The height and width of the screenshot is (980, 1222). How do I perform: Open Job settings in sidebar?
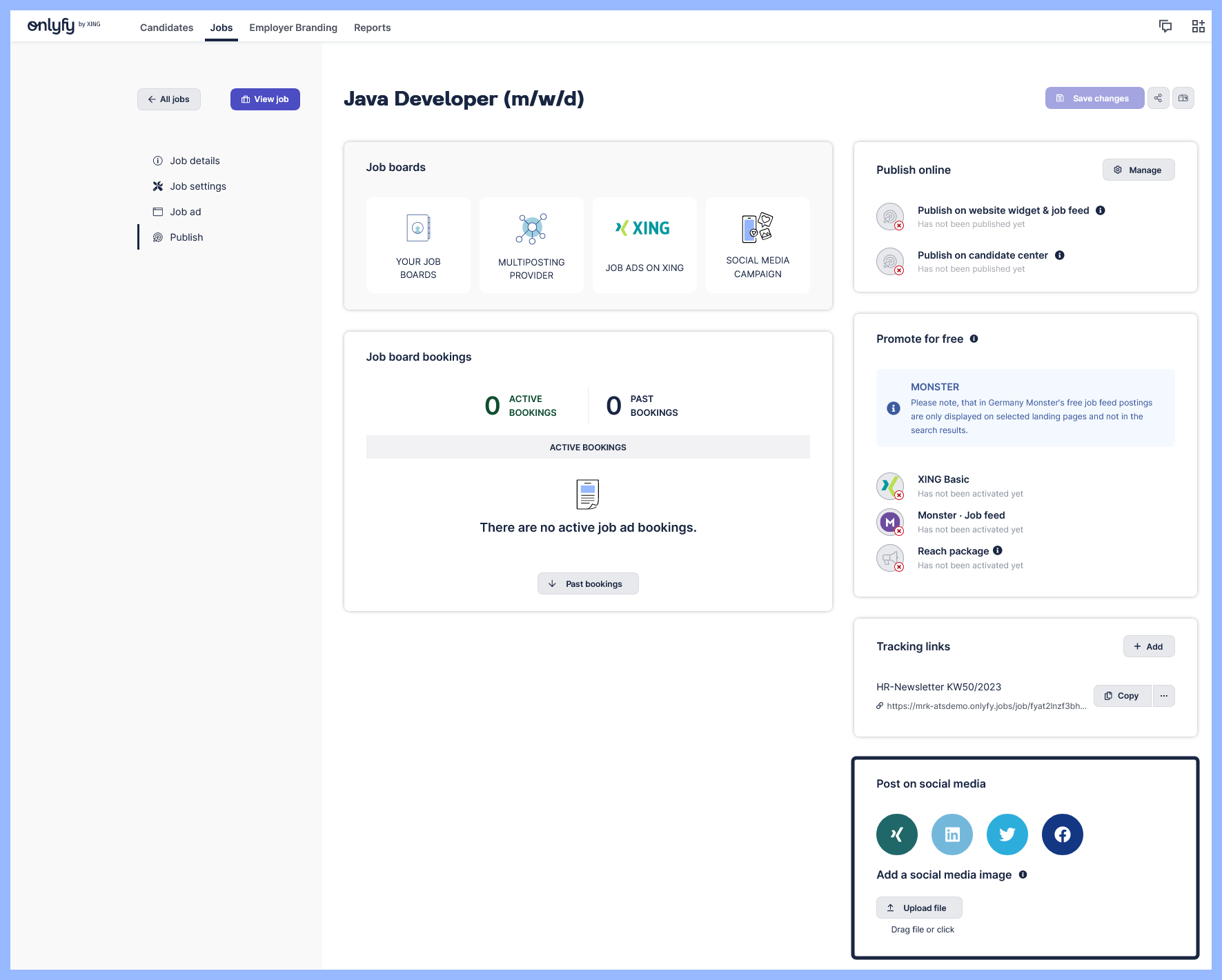click(x=197, y=186)
